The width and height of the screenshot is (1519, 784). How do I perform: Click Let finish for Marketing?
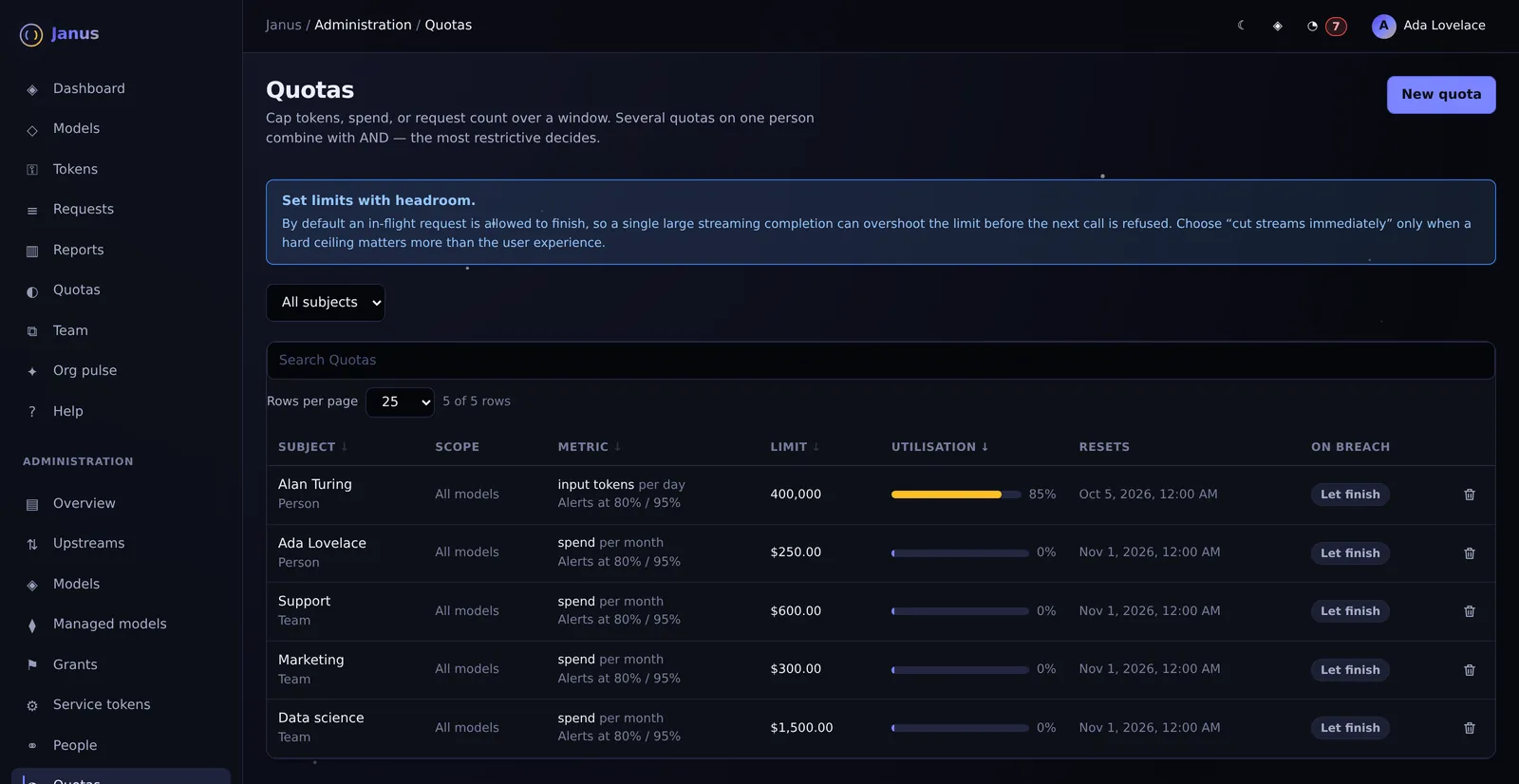(x=1350, y=670)
